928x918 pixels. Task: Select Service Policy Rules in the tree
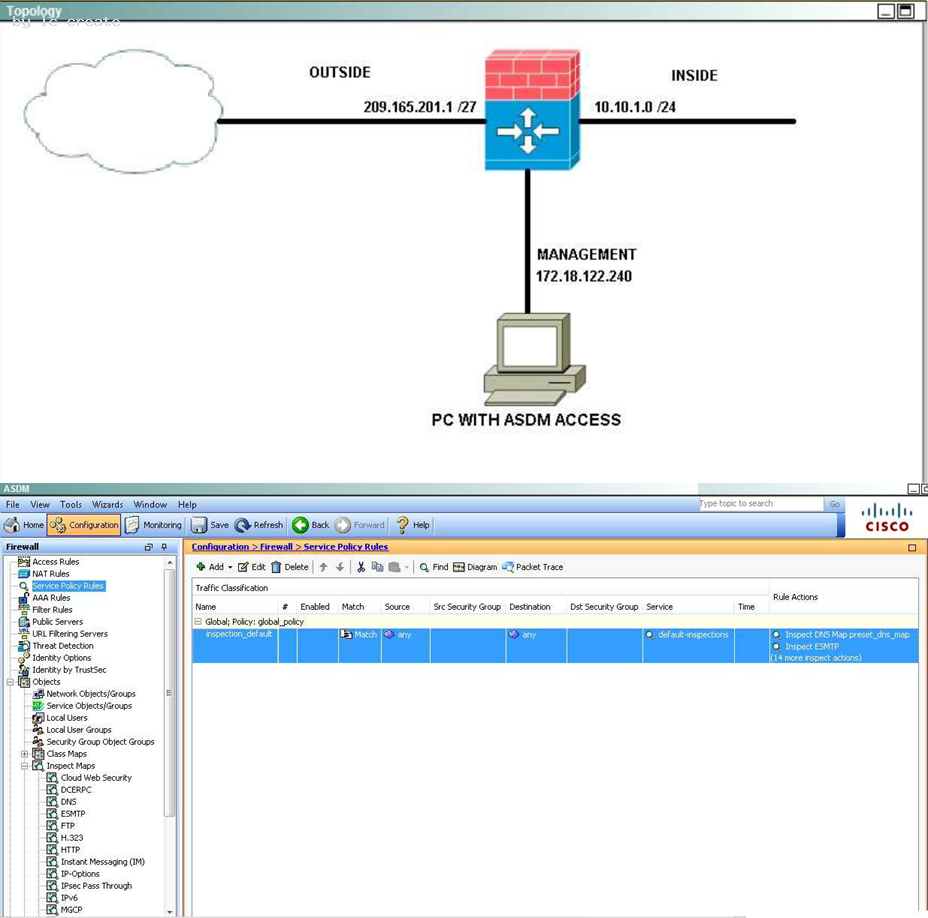tap(68, 586)
